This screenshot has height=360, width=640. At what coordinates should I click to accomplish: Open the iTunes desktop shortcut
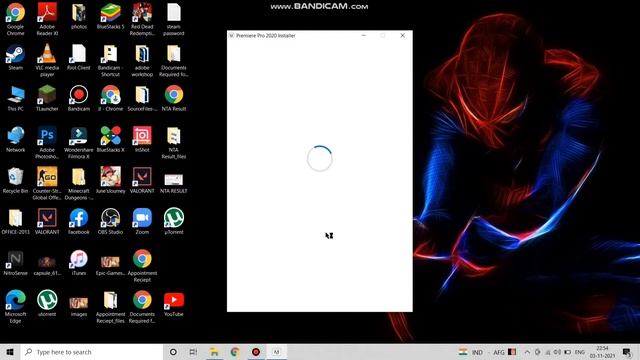(79, 262)
